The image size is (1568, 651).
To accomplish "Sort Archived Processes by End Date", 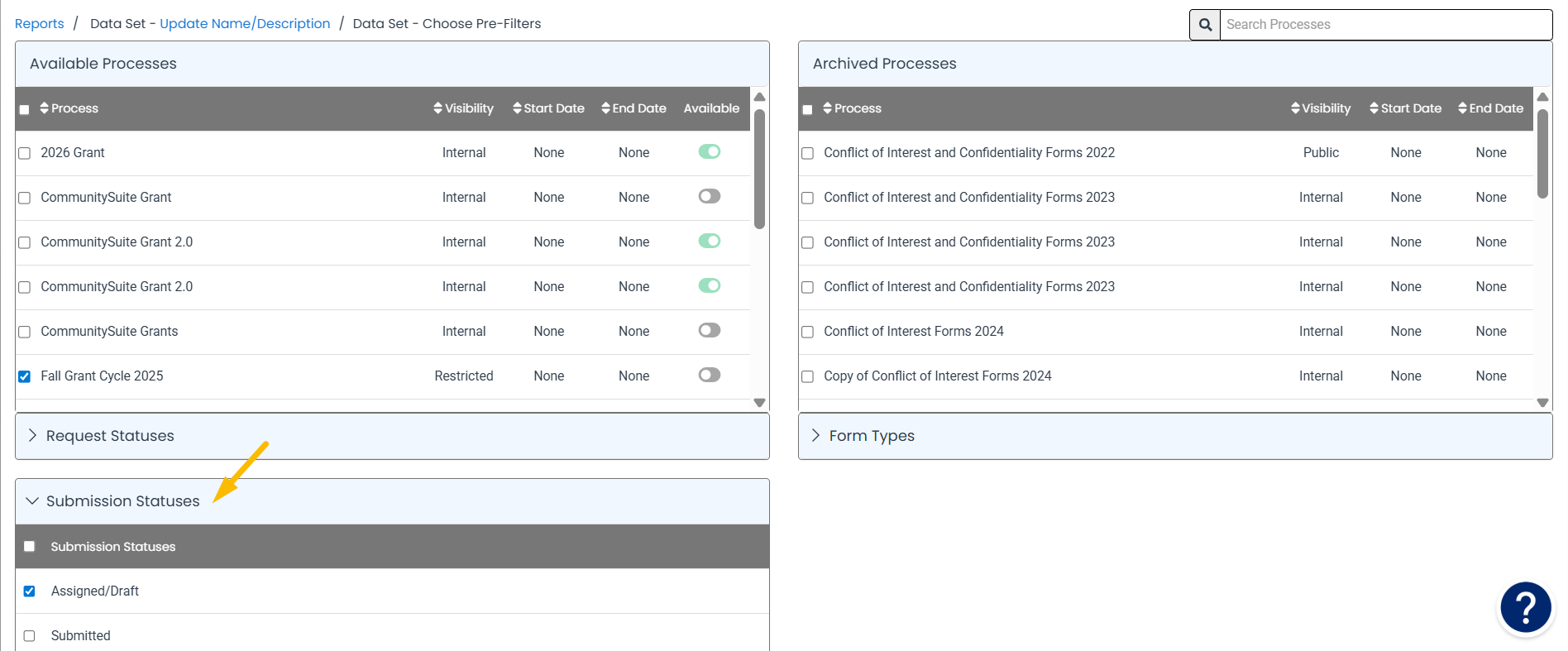I will tap(1490, 108).
